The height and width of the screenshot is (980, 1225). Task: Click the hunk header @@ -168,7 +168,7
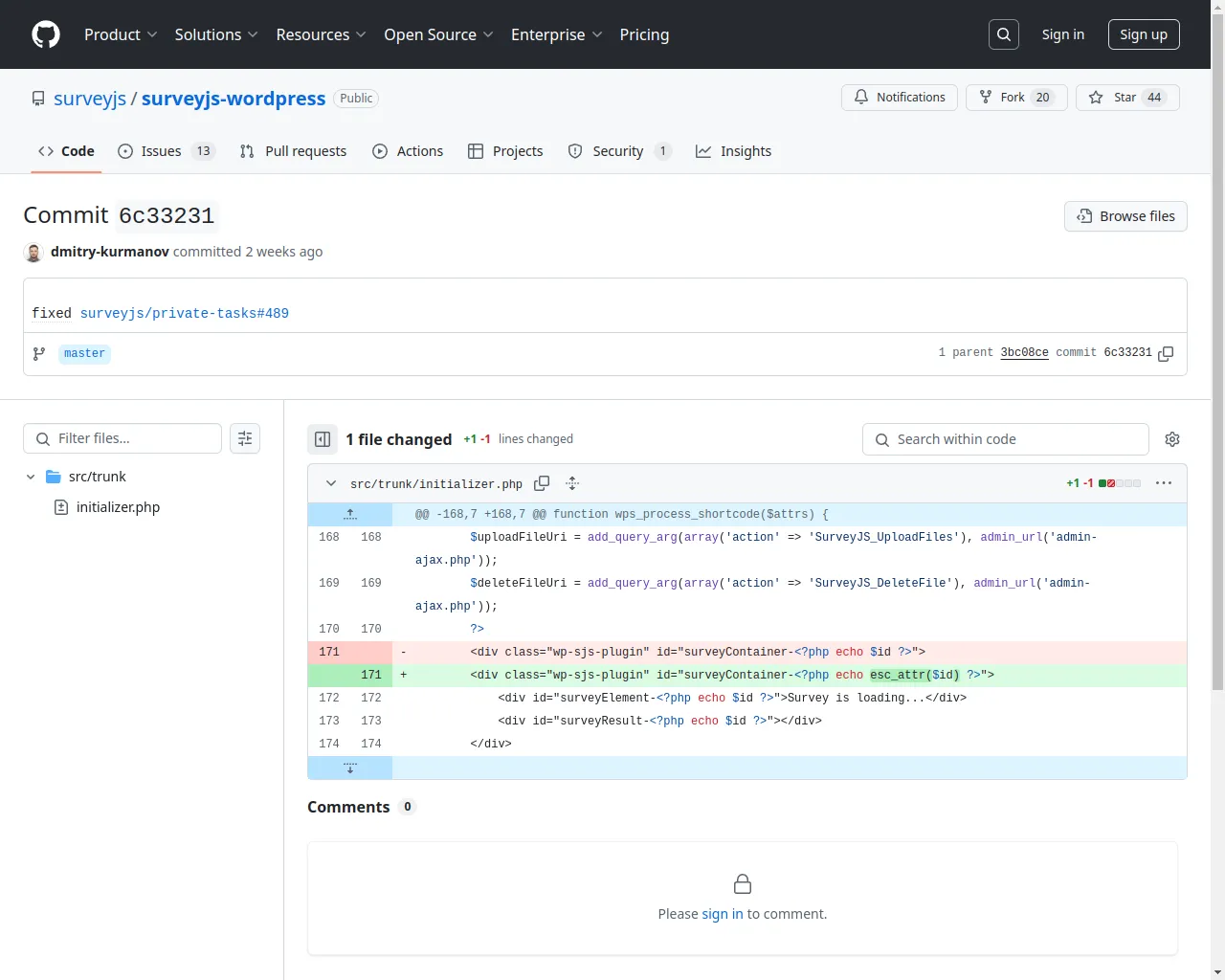[x=622, y=514]
